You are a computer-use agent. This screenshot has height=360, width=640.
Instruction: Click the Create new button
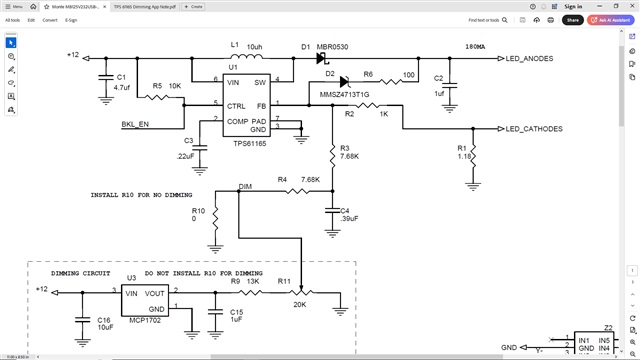click(193, 7)
